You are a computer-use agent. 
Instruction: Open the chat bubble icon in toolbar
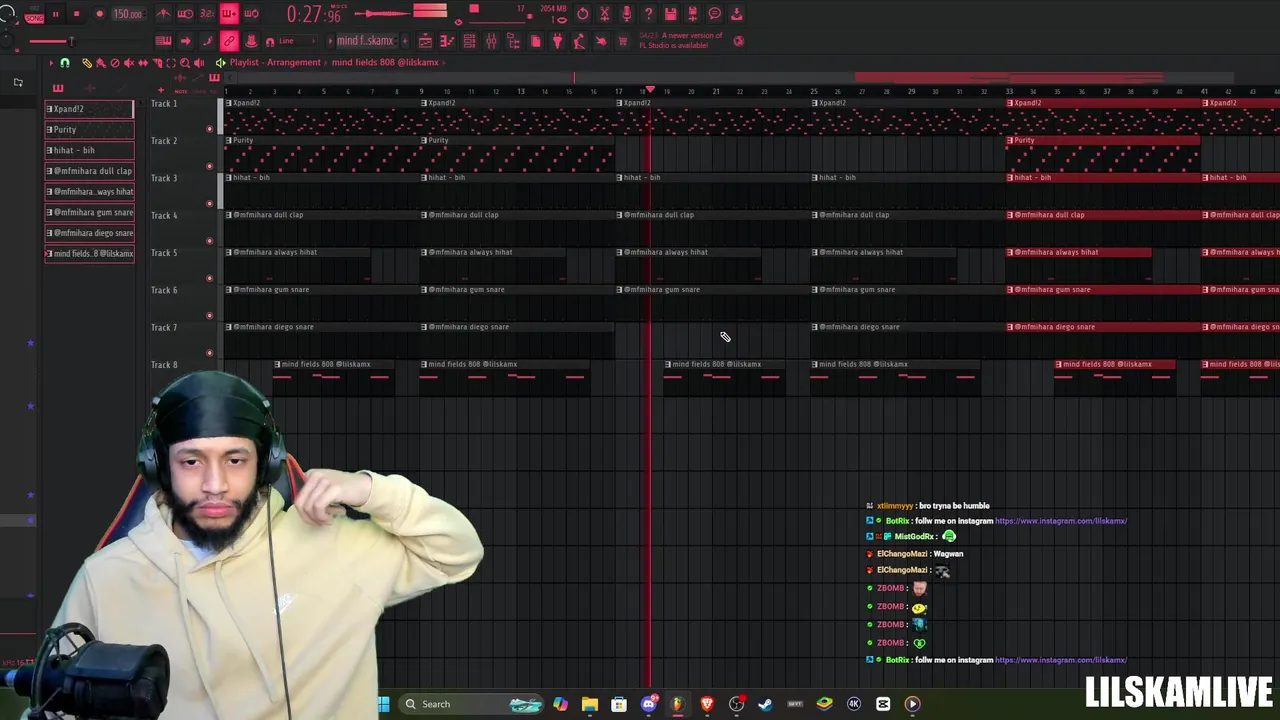[x=714, y=14]
